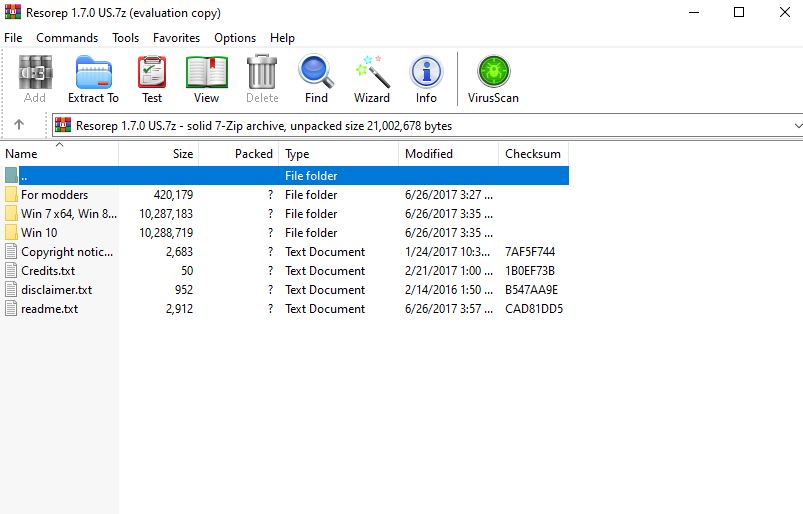Open the Help menu

pos(282,38)
